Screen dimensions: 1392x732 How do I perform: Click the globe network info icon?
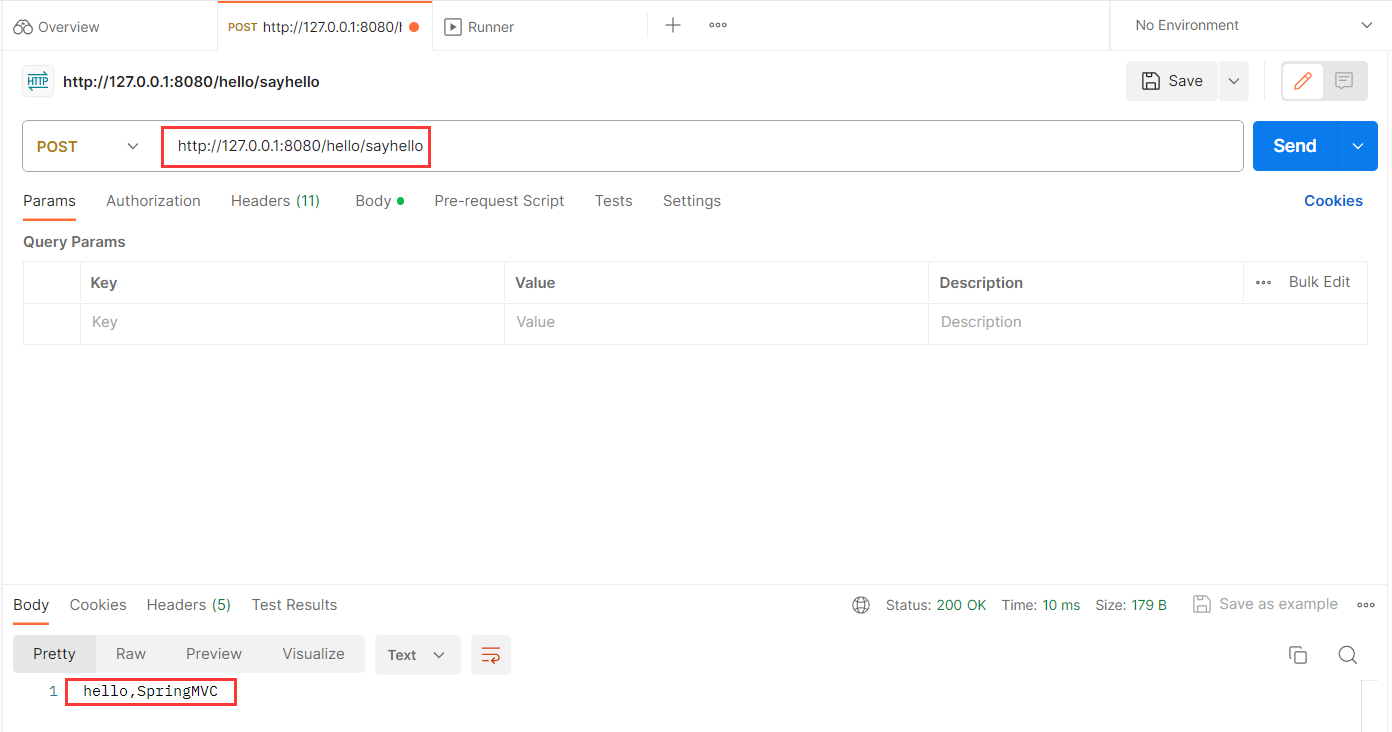coord(861,605)
